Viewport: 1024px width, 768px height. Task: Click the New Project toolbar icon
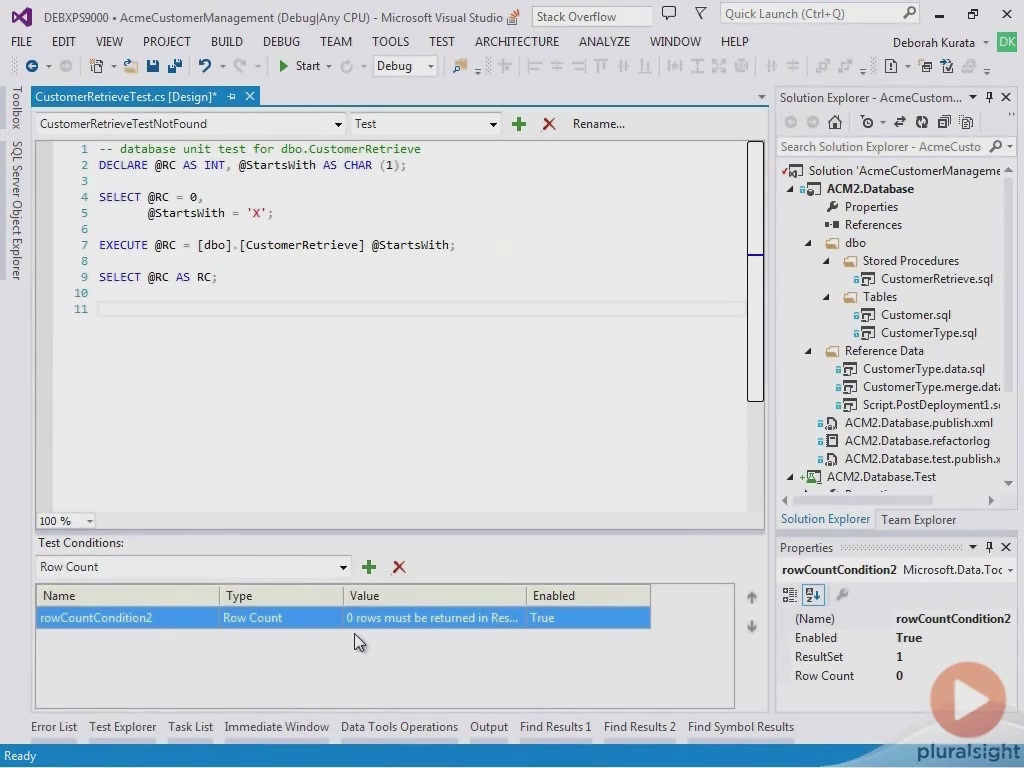[x=97, y=66]
